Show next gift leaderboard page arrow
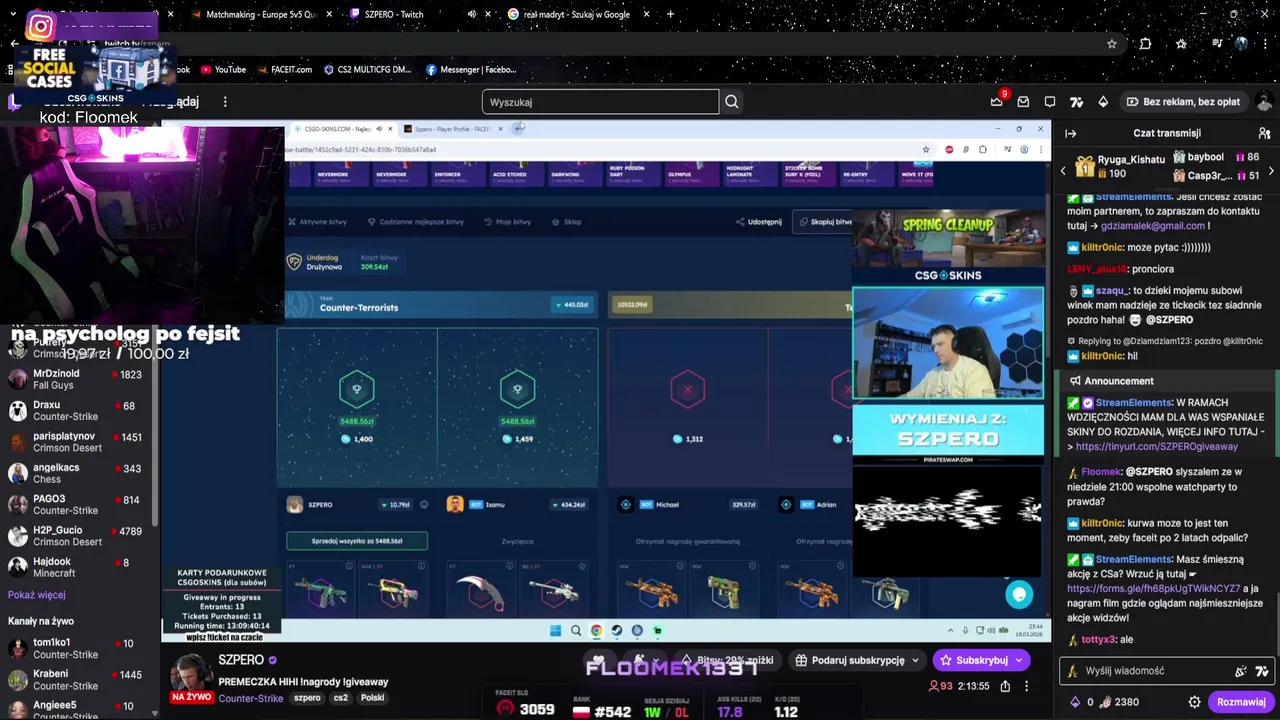Screen dimensions: 1280x720 pyautogui.click(x=1271, y=172)
